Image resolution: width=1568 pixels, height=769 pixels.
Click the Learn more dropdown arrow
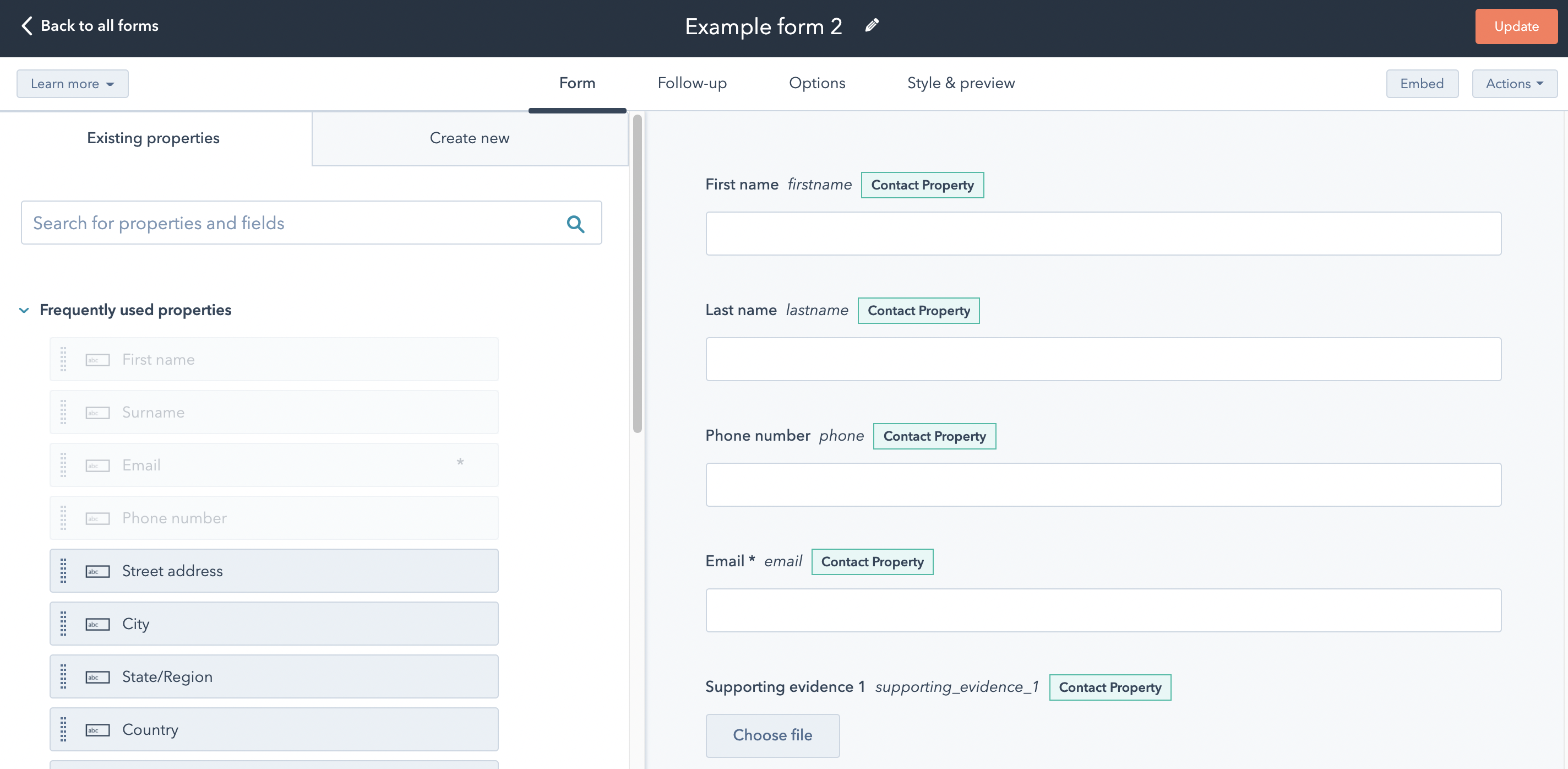point(109,83)
